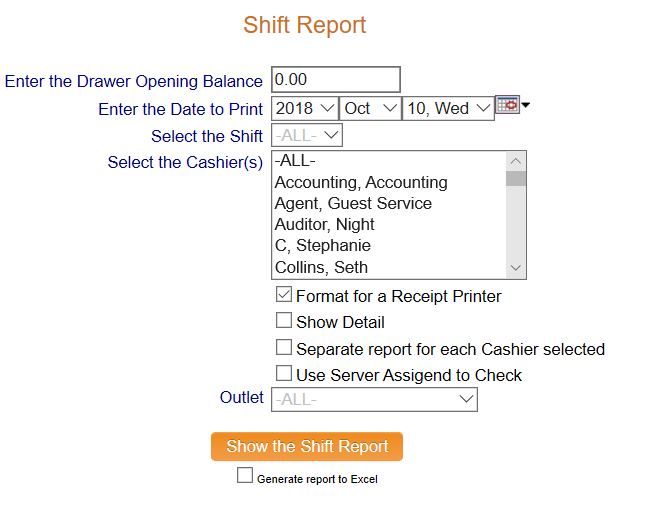Click Show the Shift Report button
The width and height of the screenshot is (653, 505).
[306, 446]
